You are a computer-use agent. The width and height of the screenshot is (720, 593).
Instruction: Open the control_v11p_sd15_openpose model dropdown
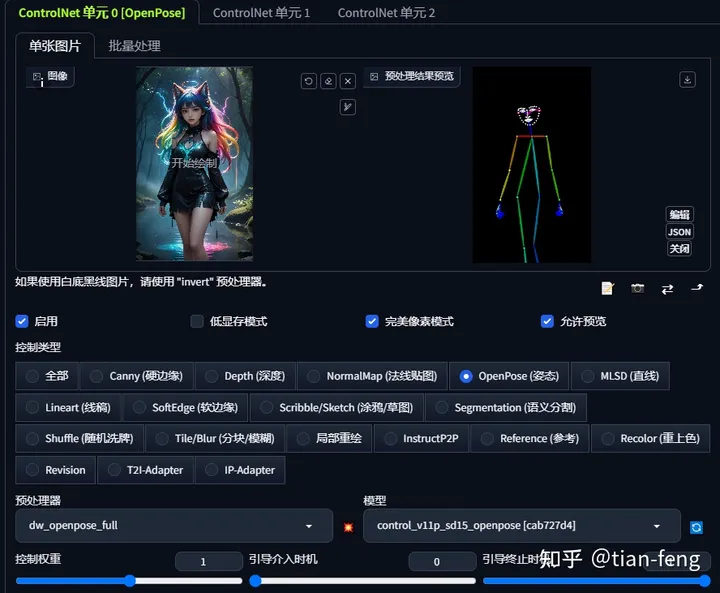coord(522,525)
